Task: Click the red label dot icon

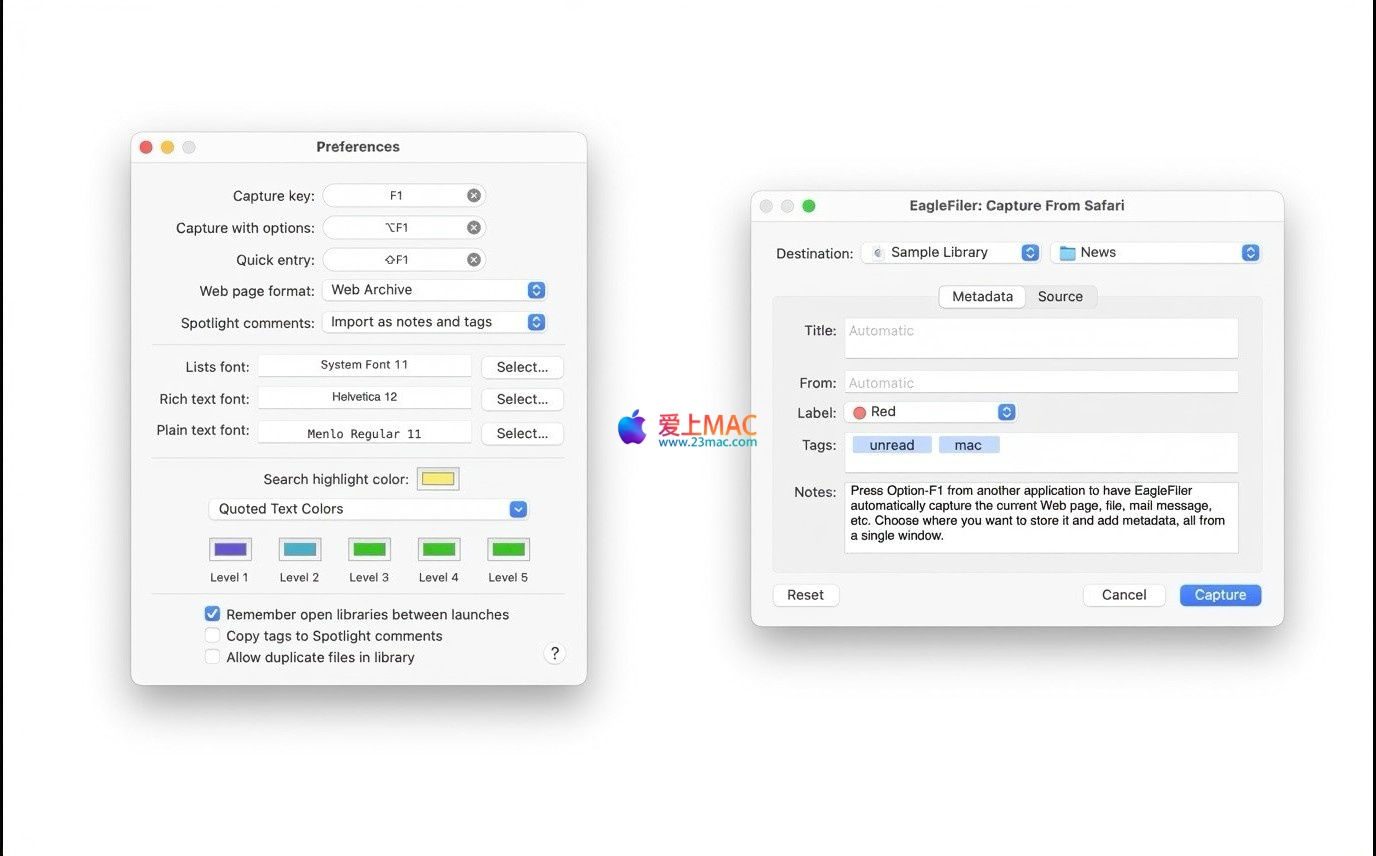Action: pyautogui.click(x=859, y=412)
